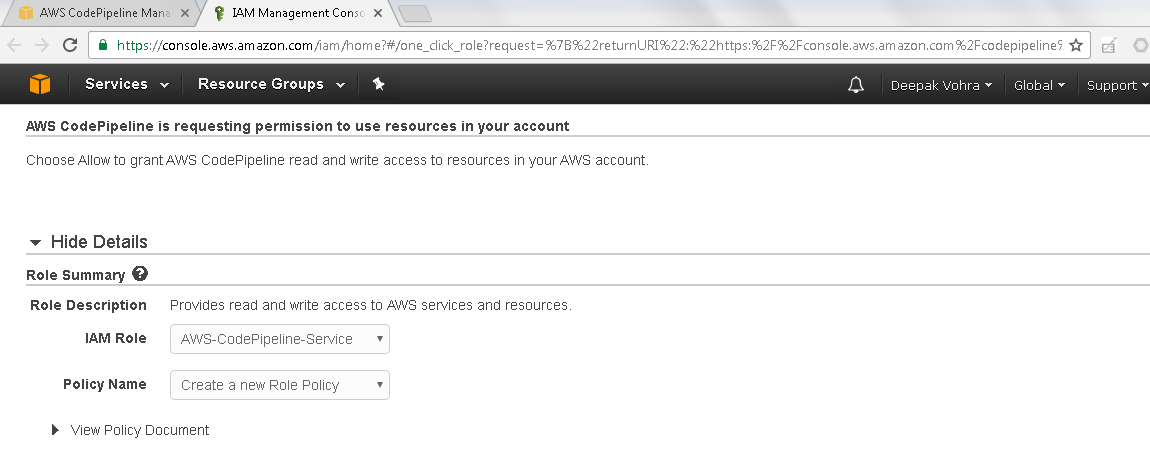Close the AWS CodePipeline Management tab
The height and width of the screenshot is (466, 1150).
(184, 13)
